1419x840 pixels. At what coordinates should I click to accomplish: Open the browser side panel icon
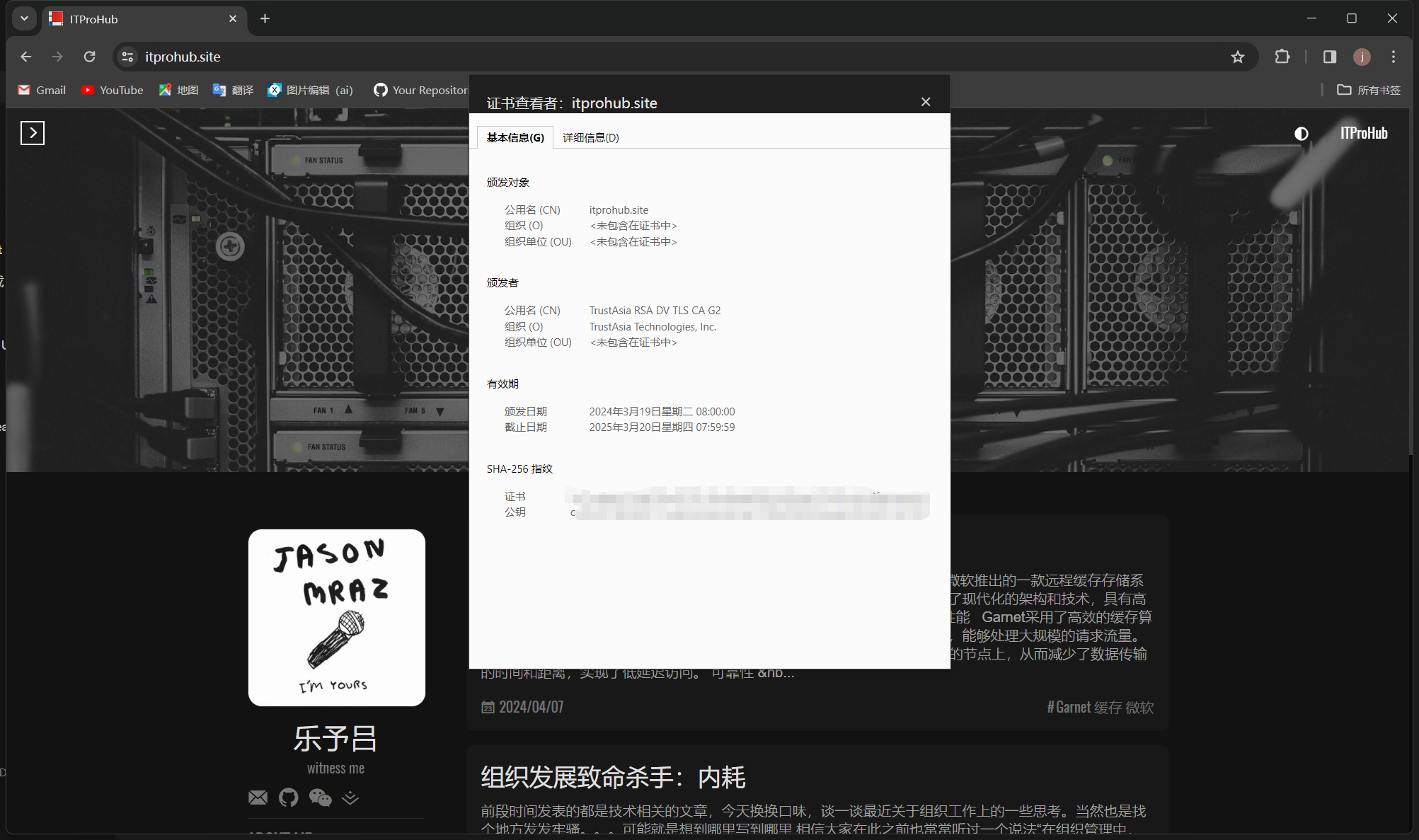1330,57
